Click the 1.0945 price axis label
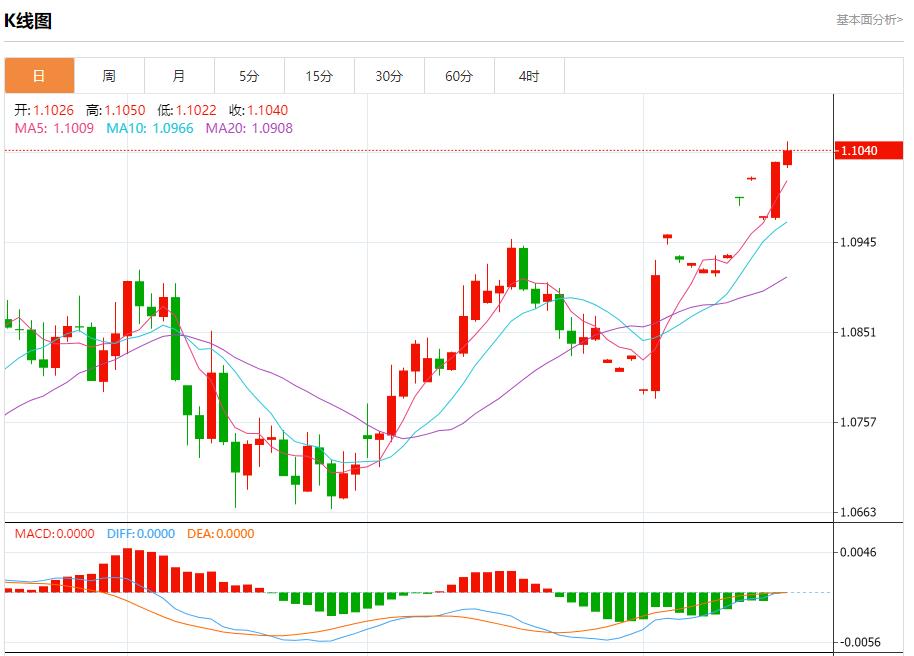914x656 pixels. click(859, 243)
